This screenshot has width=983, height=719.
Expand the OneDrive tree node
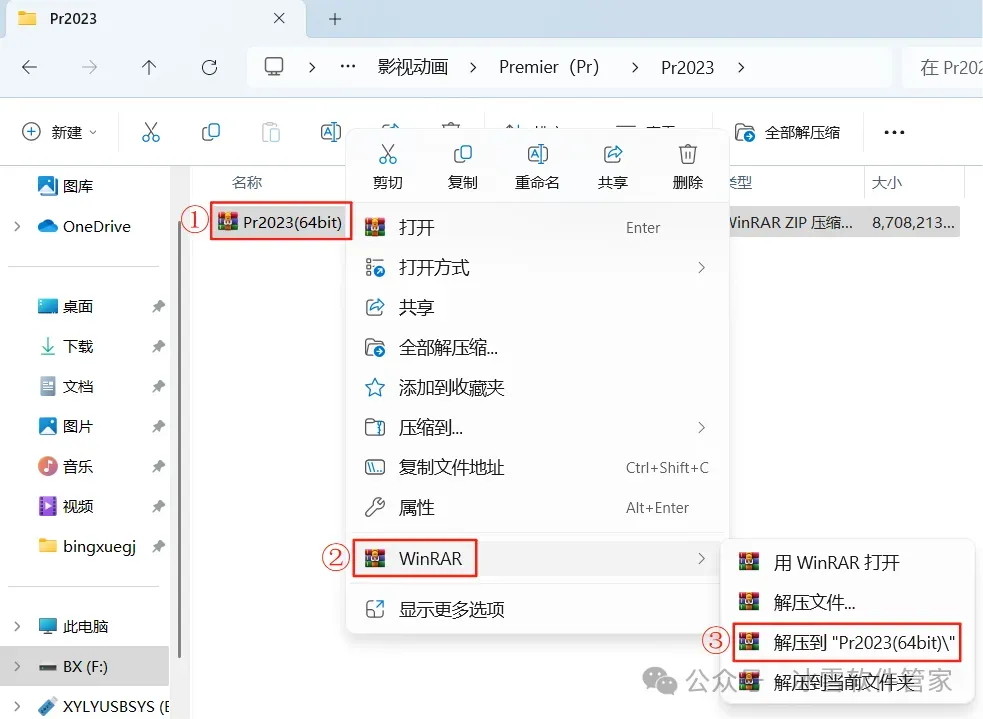tap(17, 226)
